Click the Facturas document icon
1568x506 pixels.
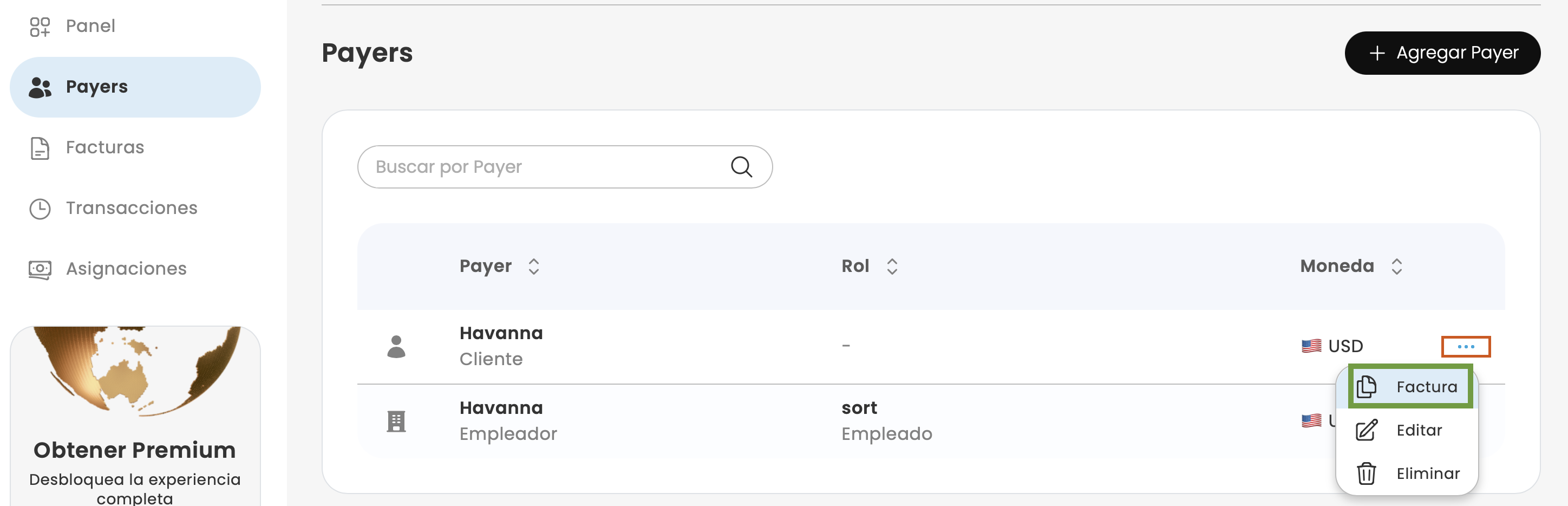click(40, 148)
